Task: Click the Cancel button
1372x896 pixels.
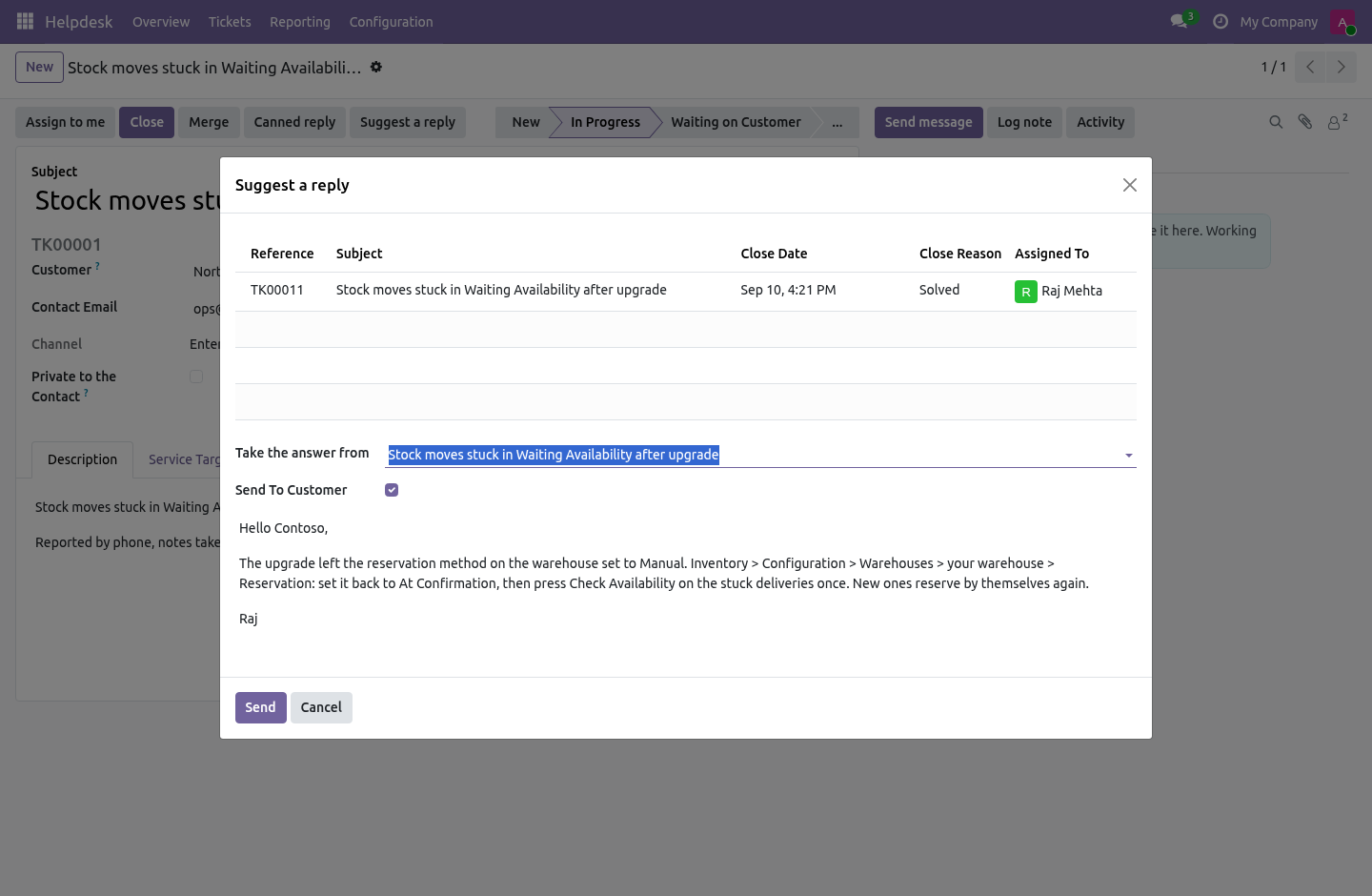Action: pyautogui.click(x=321, y=707)
